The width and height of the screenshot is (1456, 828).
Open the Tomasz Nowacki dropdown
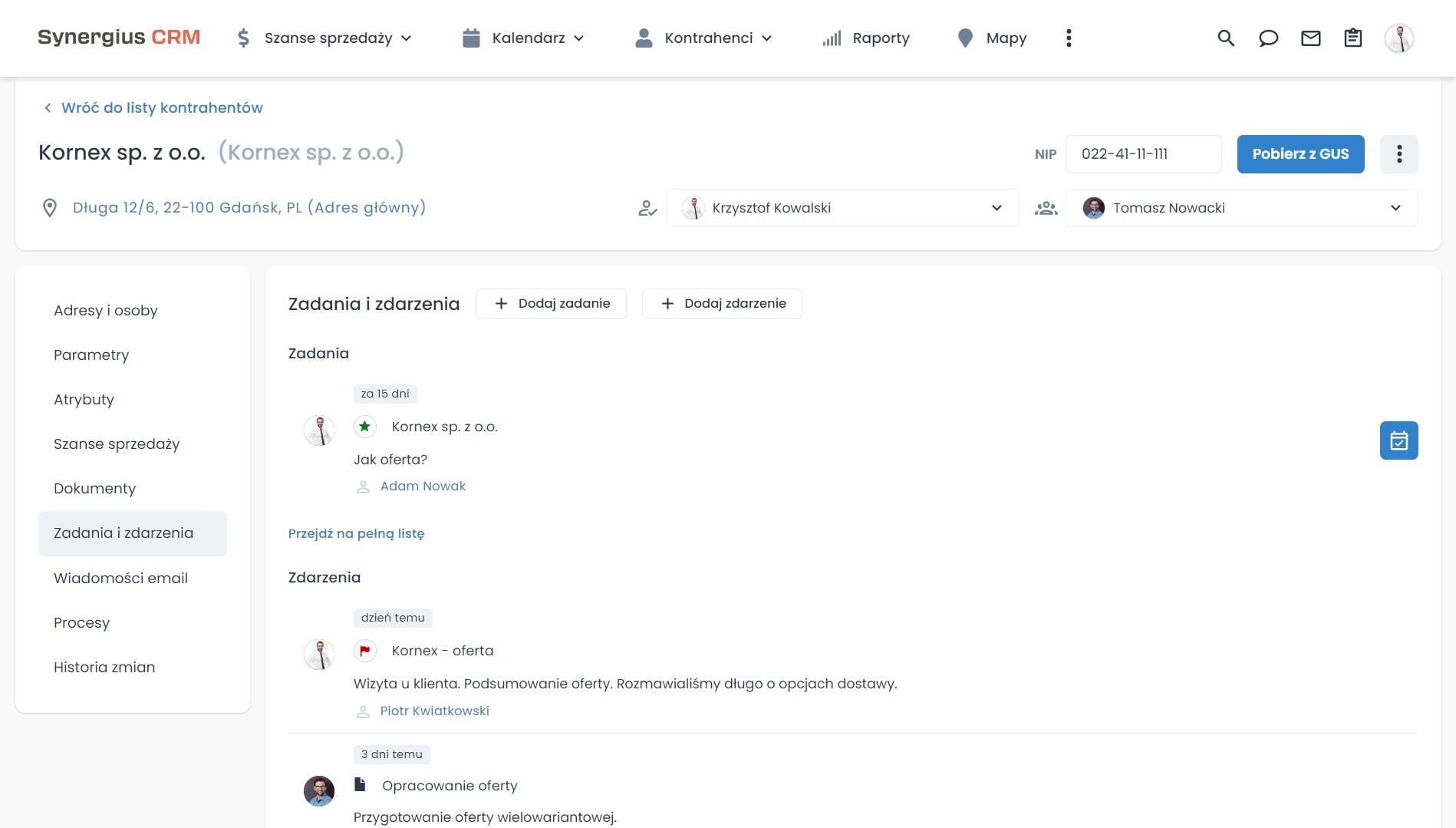point(1395,207)
